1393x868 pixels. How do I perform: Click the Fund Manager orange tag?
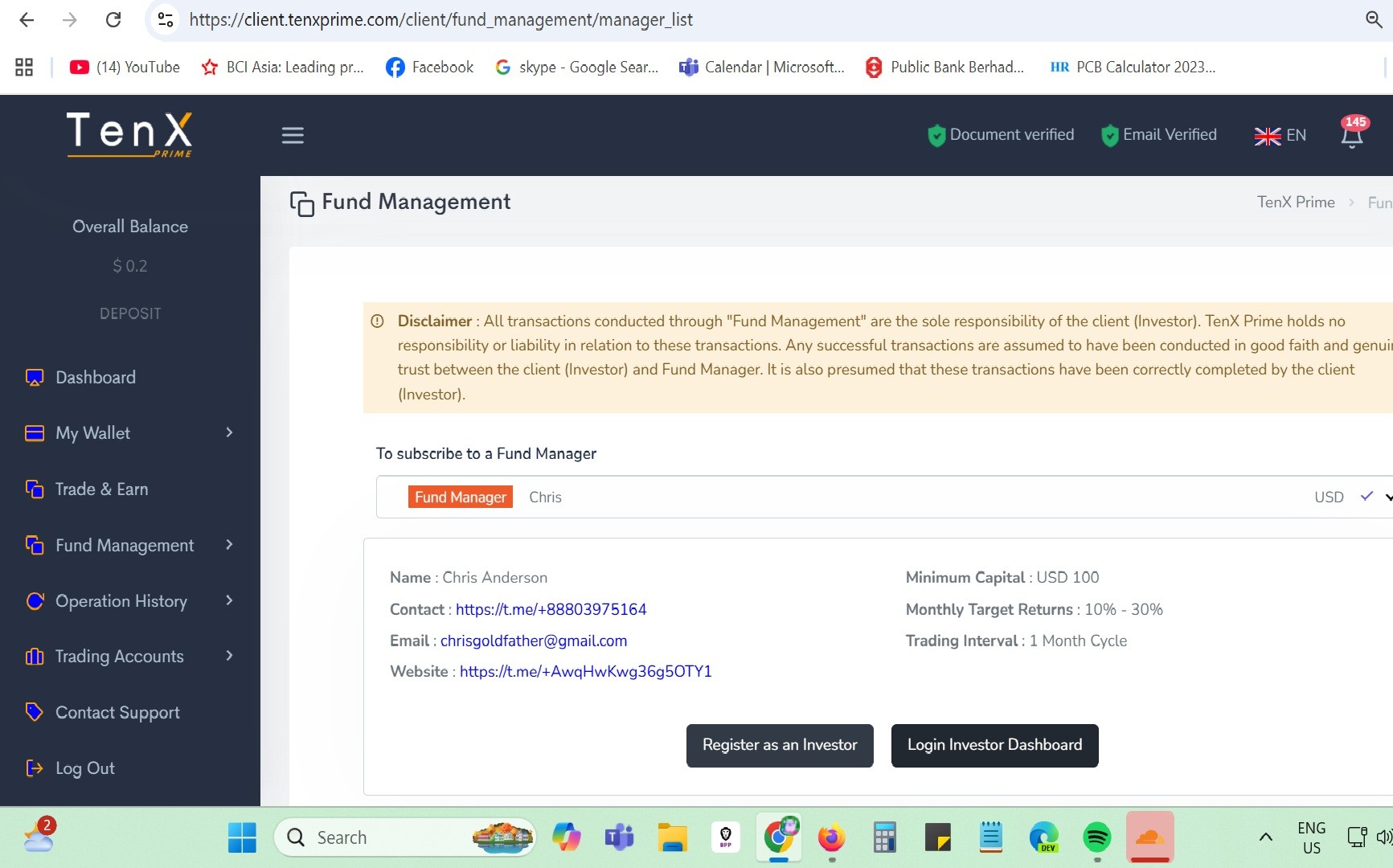tap(461, 497)
